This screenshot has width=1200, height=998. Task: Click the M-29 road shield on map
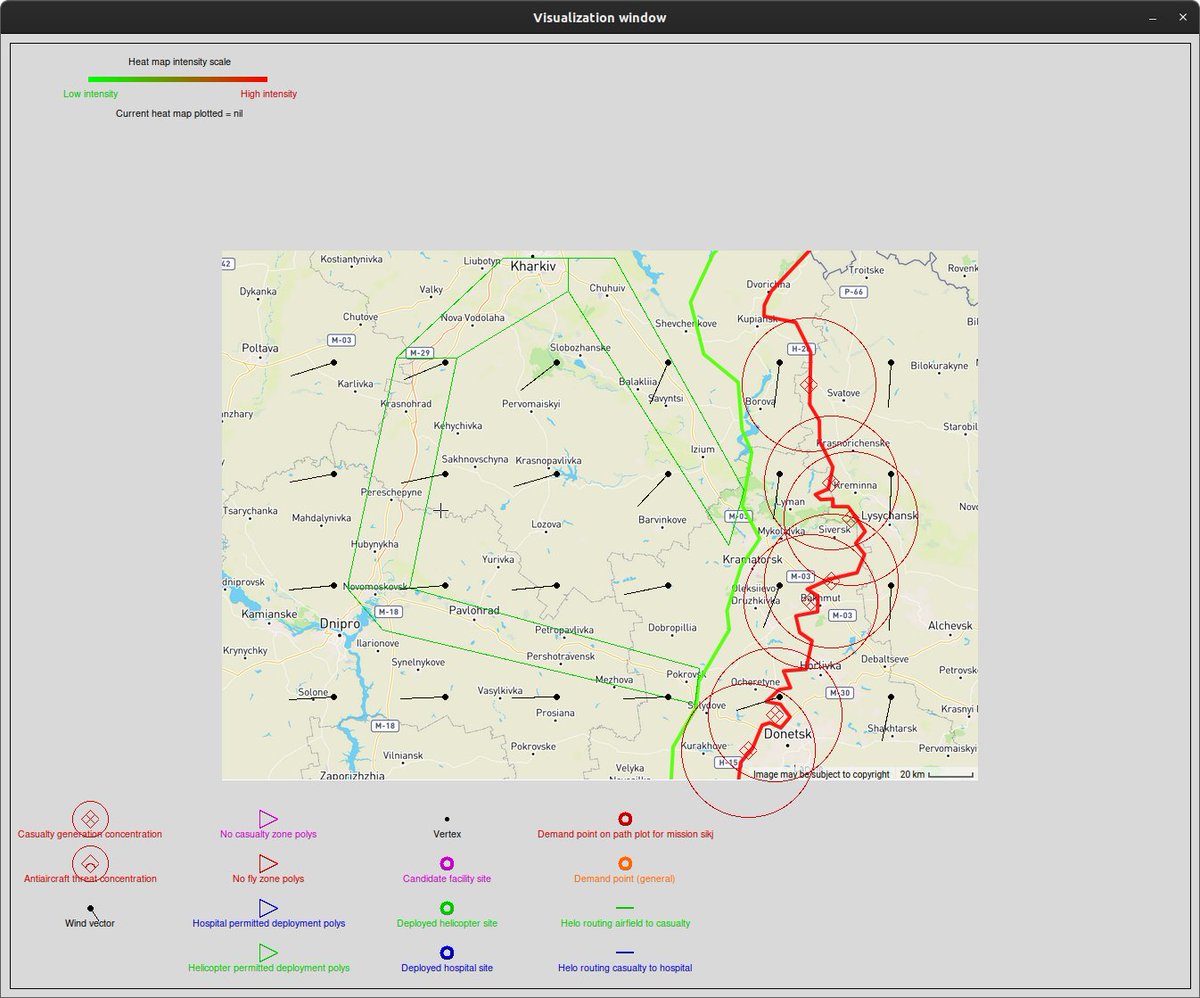pos(419,352)
